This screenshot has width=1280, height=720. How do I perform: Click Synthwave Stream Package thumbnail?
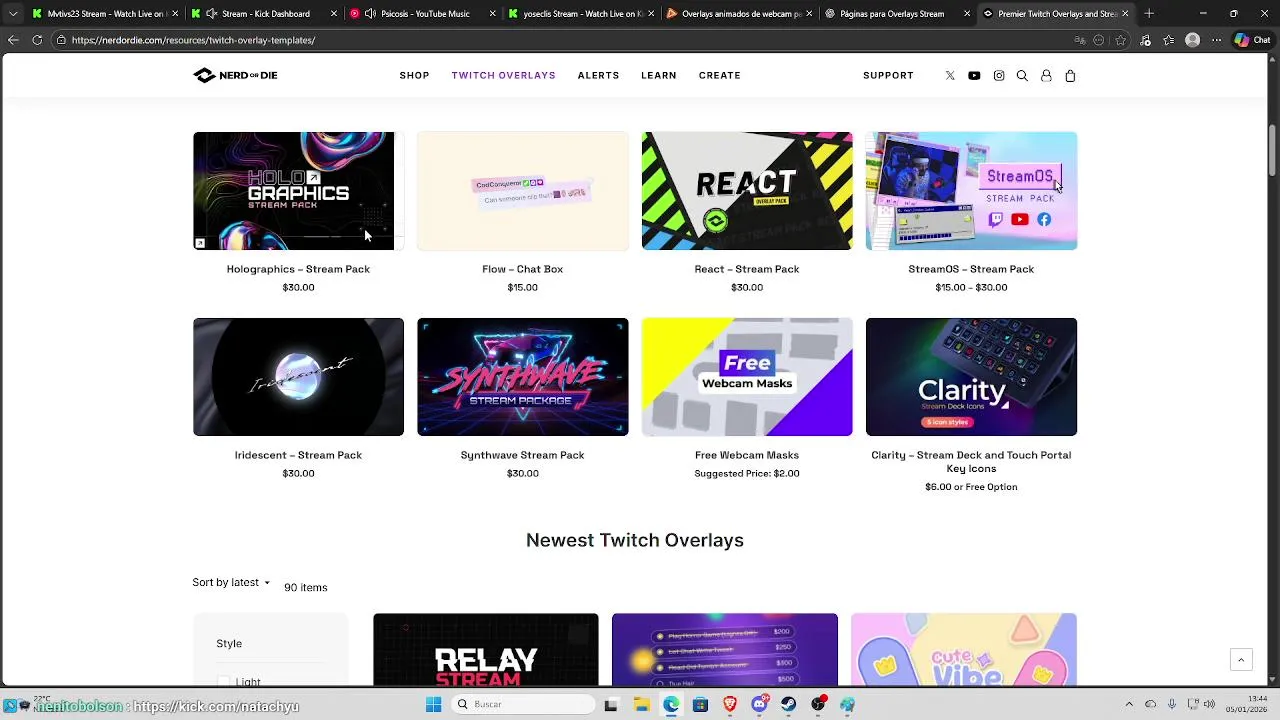(x=522, y=377)
